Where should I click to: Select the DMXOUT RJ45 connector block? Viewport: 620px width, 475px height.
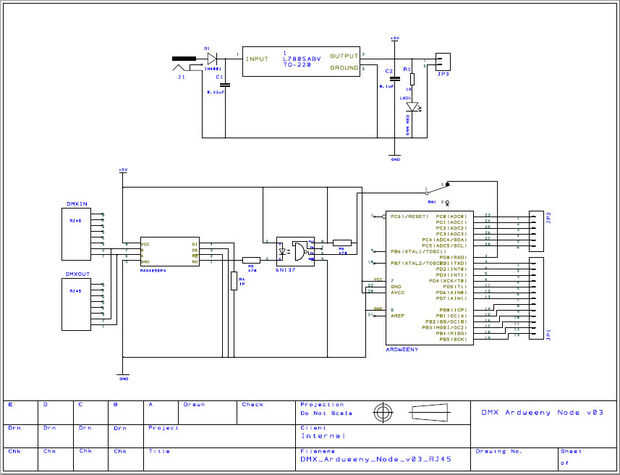76,305
